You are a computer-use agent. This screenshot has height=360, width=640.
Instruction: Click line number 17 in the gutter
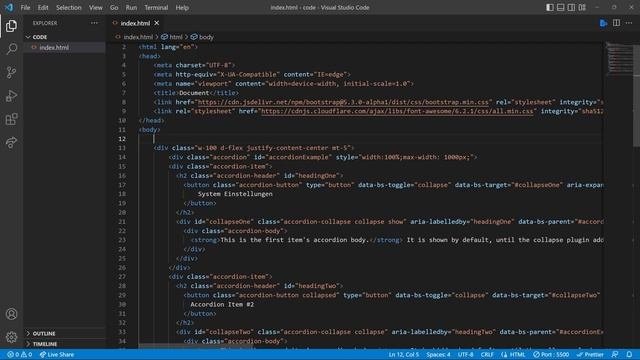point(122,185)
